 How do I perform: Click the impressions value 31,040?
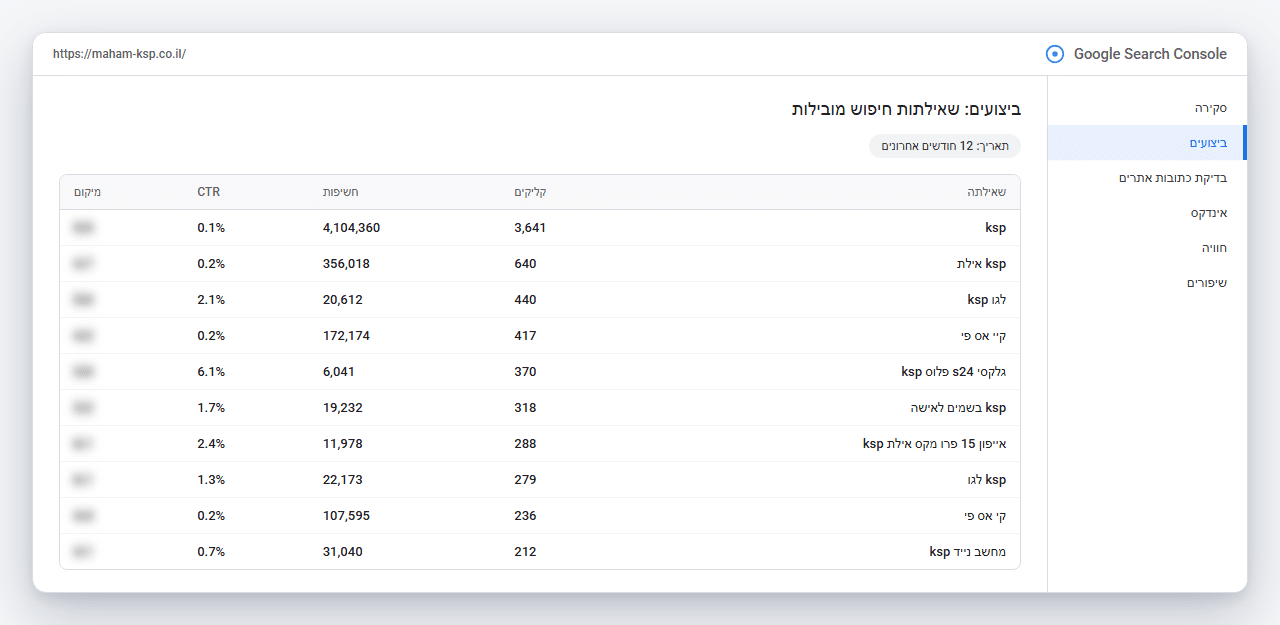[x=343, y=552]
